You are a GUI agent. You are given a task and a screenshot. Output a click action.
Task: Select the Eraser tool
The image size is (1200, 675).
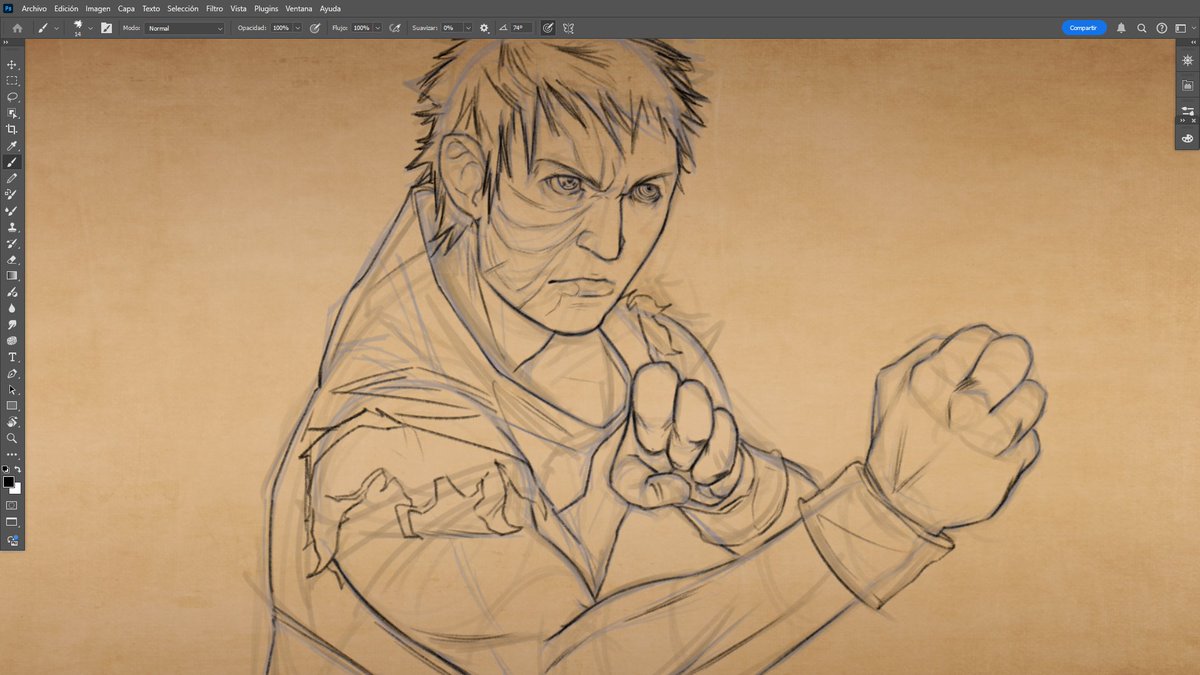pyautogui.click(x=12, y=259)
